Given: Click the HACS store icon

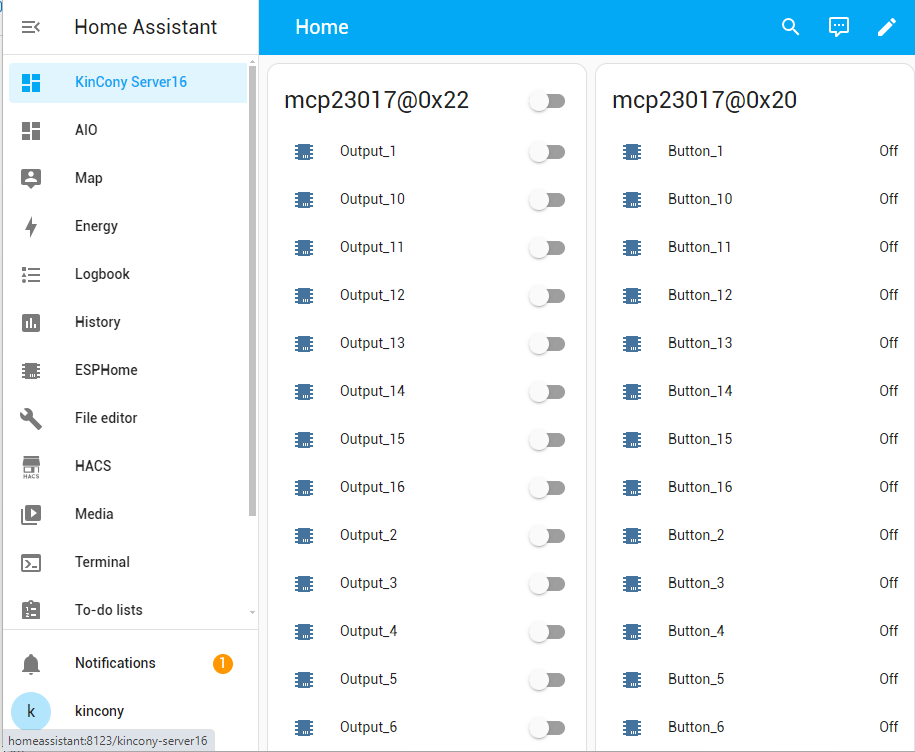Looking at the screenshot, I should pyautogui.click(x=31, y=466).
